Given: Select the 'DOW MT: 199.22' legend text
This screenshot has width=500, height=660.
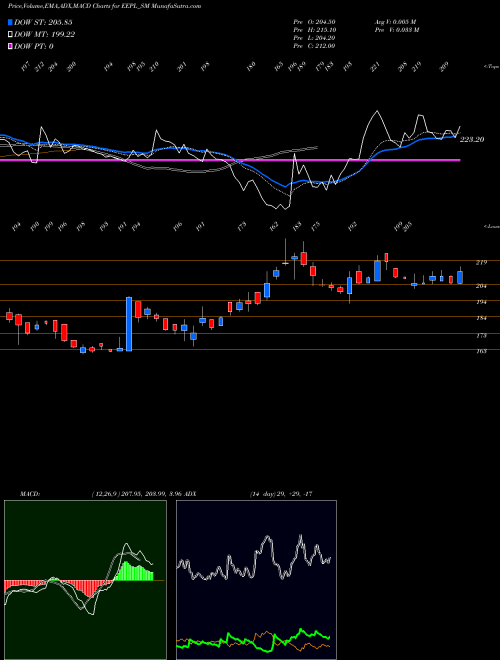Looking at the screenshot, I should pos(44,34).
